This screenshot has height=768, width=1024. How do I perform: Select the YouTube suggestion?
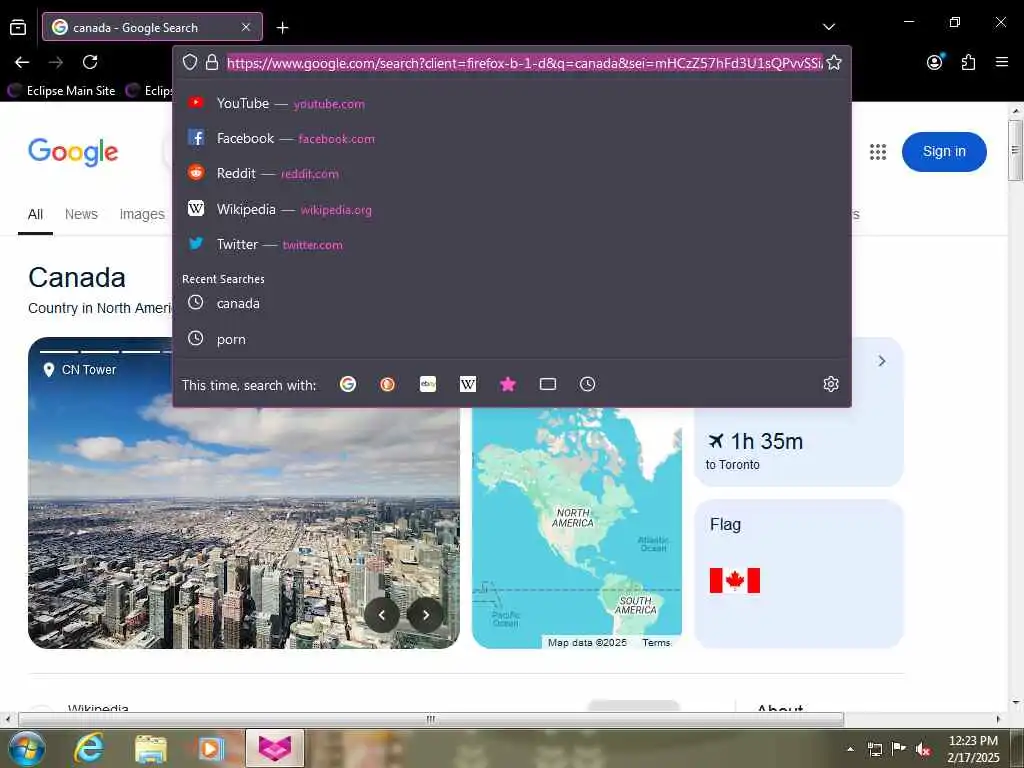[512, 103]
